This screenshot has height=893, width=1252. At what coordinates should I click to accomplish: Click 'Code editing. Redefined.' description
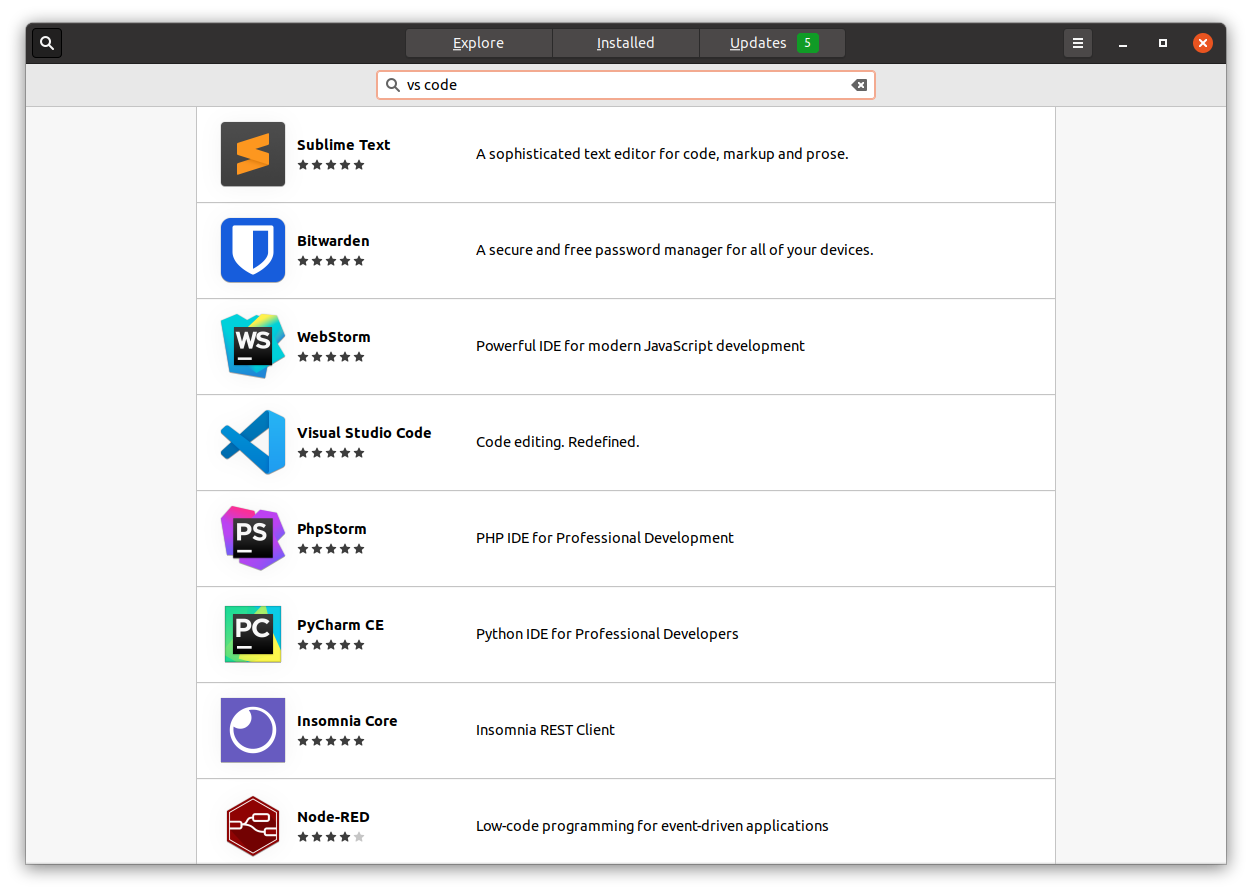coord(557,442)
